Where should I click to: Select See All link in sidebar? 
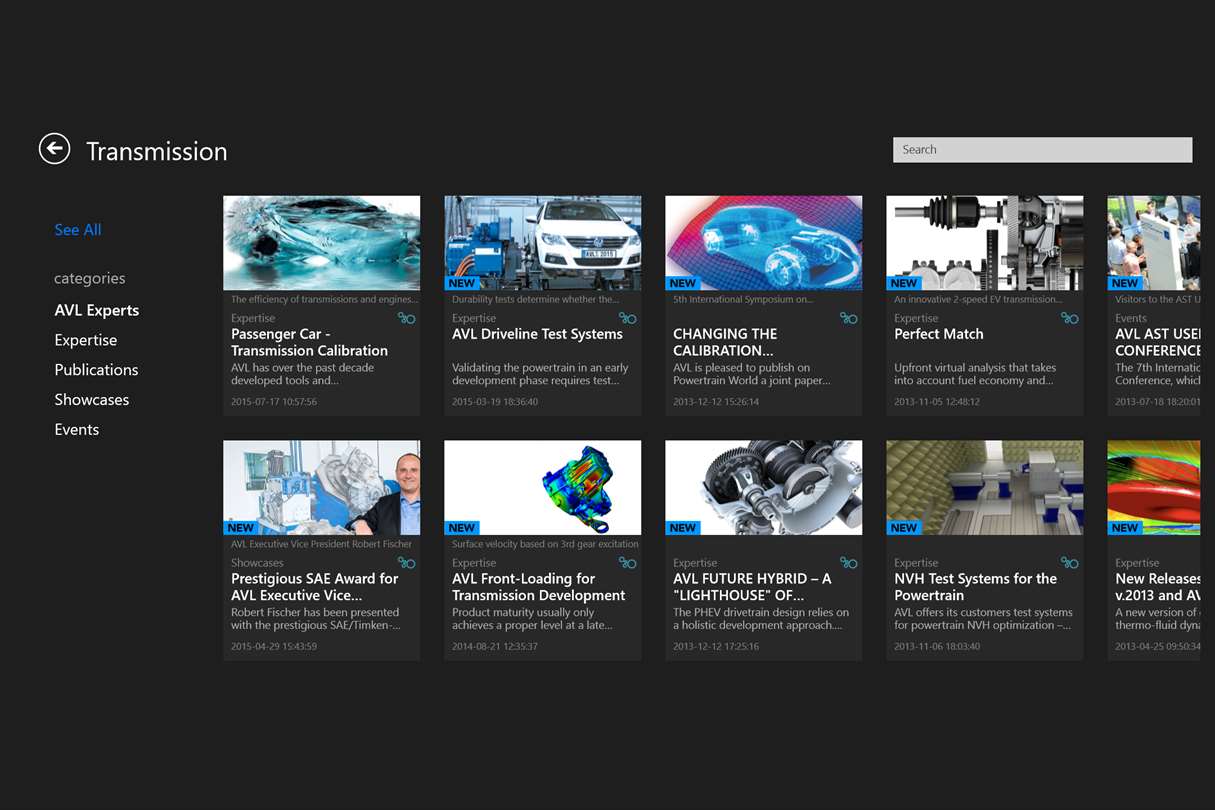[78, 230]
